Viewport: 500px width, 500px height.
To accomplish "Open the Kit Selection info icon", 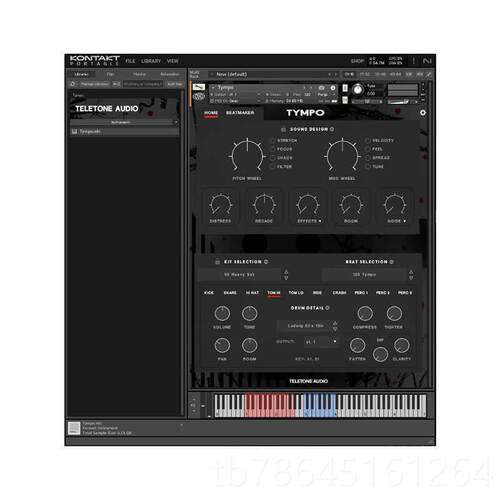I will (x=266, y=262).
